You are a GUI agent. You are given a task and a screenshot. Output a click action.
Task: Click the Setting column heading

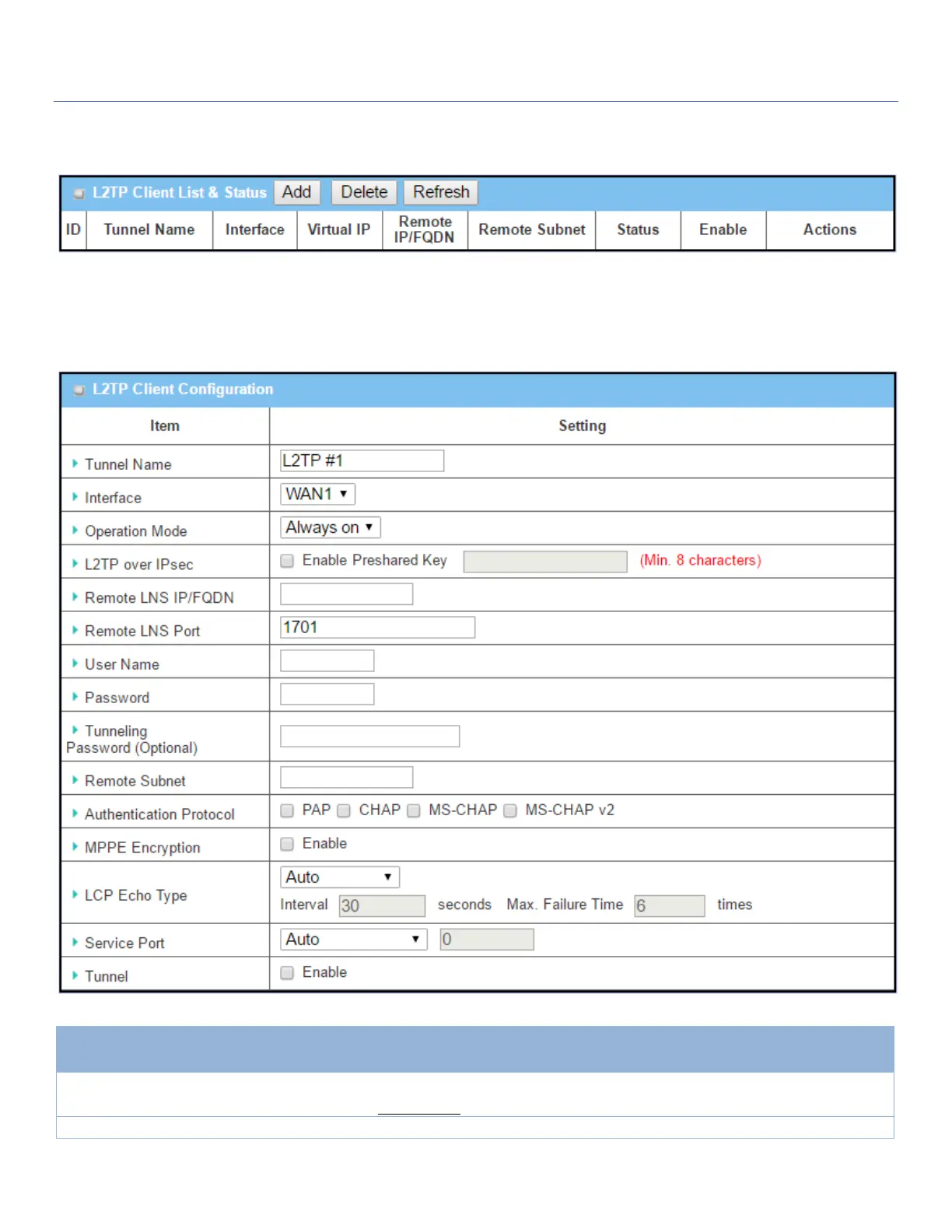582,426
